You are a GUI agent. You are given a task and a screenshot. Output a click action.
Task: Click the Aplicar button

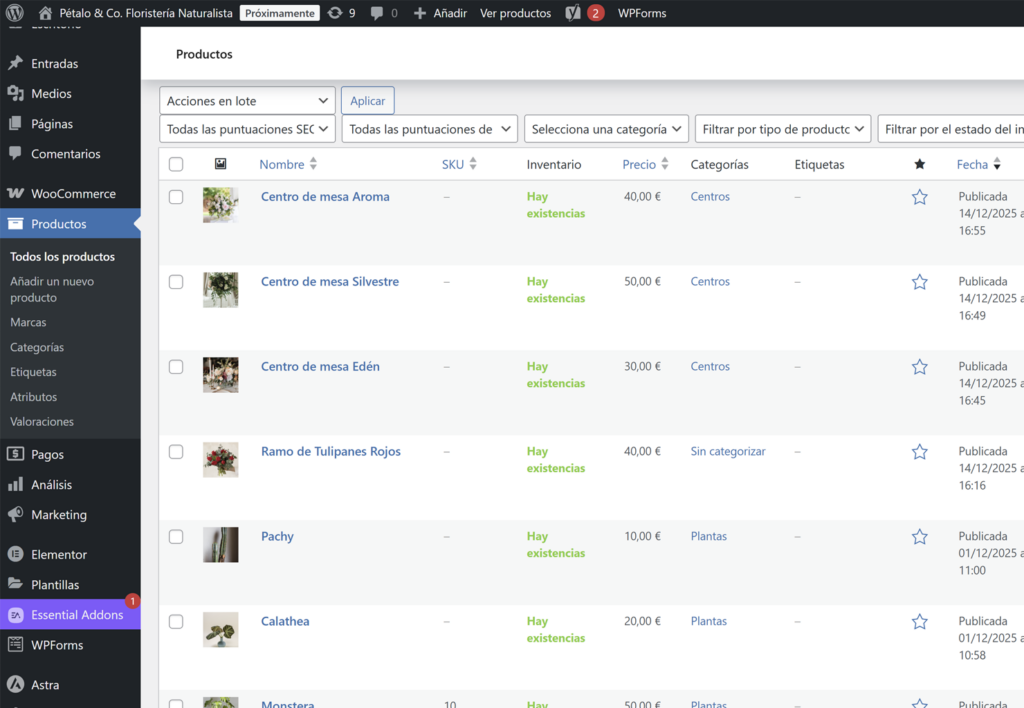tap(368, 101)
